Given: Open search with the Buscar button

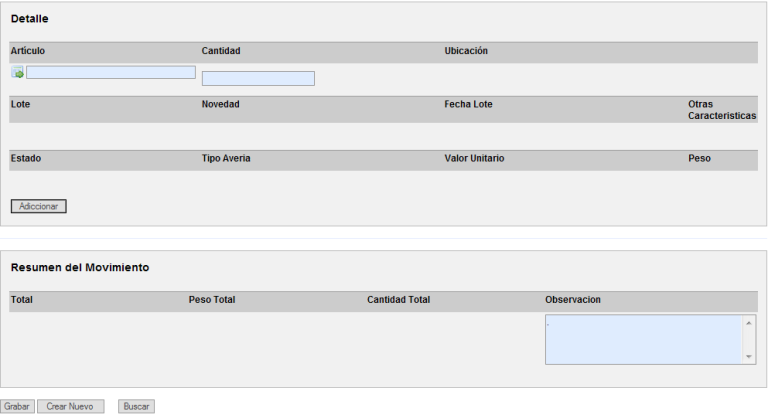Looking at the screenshot, I should click(136, 407).
